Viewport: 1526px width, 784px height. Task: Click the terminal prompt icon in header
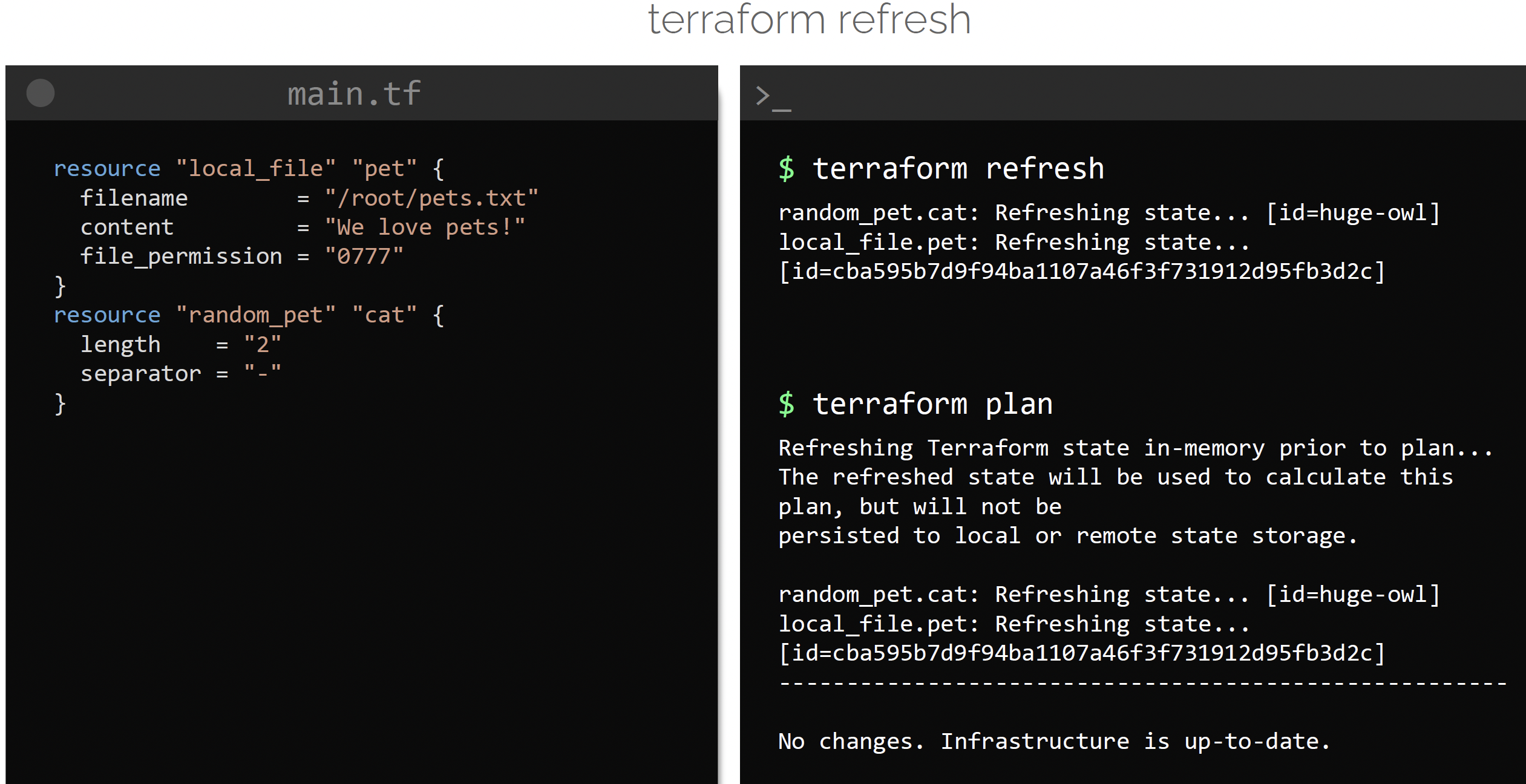(x=773, y=97)
